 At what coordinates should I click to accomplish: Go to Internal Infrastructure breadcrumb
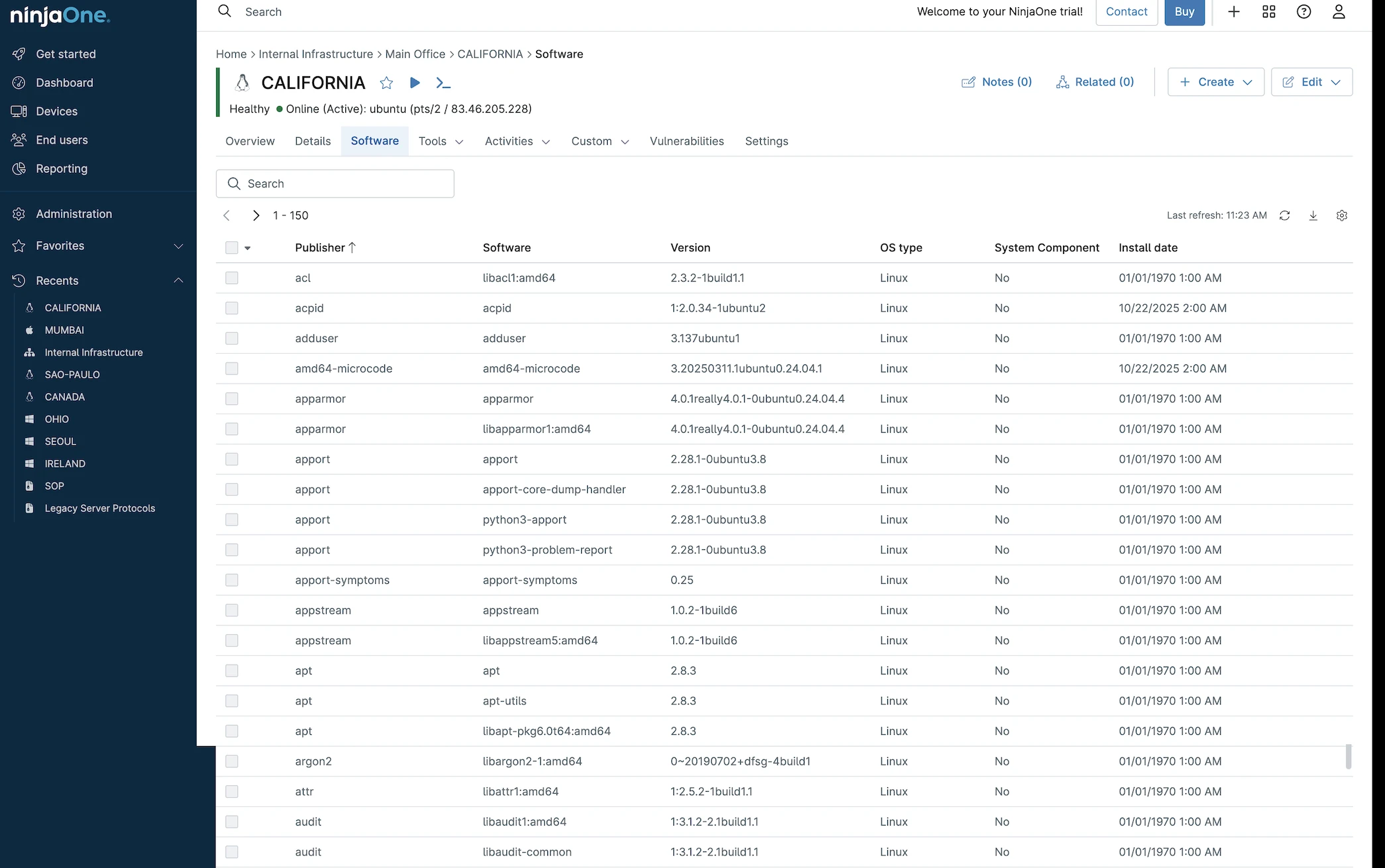click(316, 54)
